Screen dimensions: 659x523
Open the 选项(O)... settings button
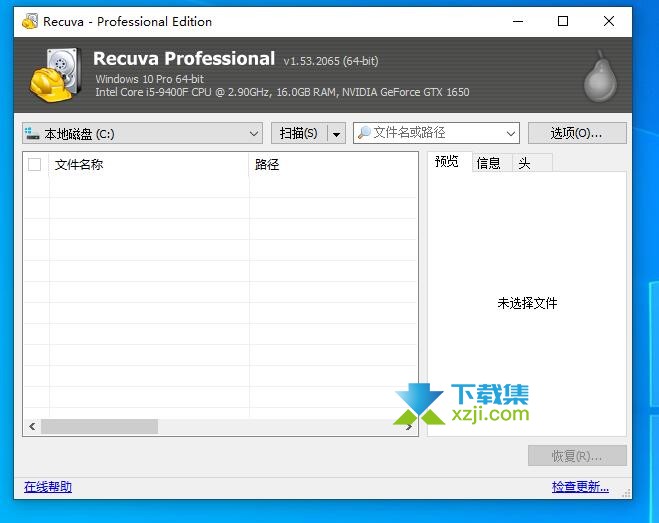point(577,133)
